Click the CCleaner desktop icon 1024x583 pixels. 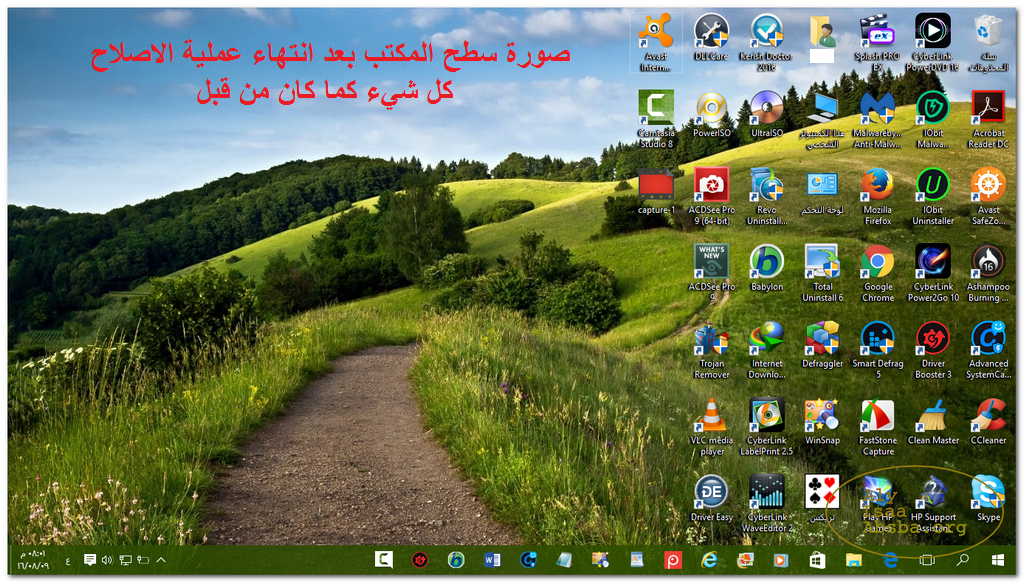pos(988,415)
